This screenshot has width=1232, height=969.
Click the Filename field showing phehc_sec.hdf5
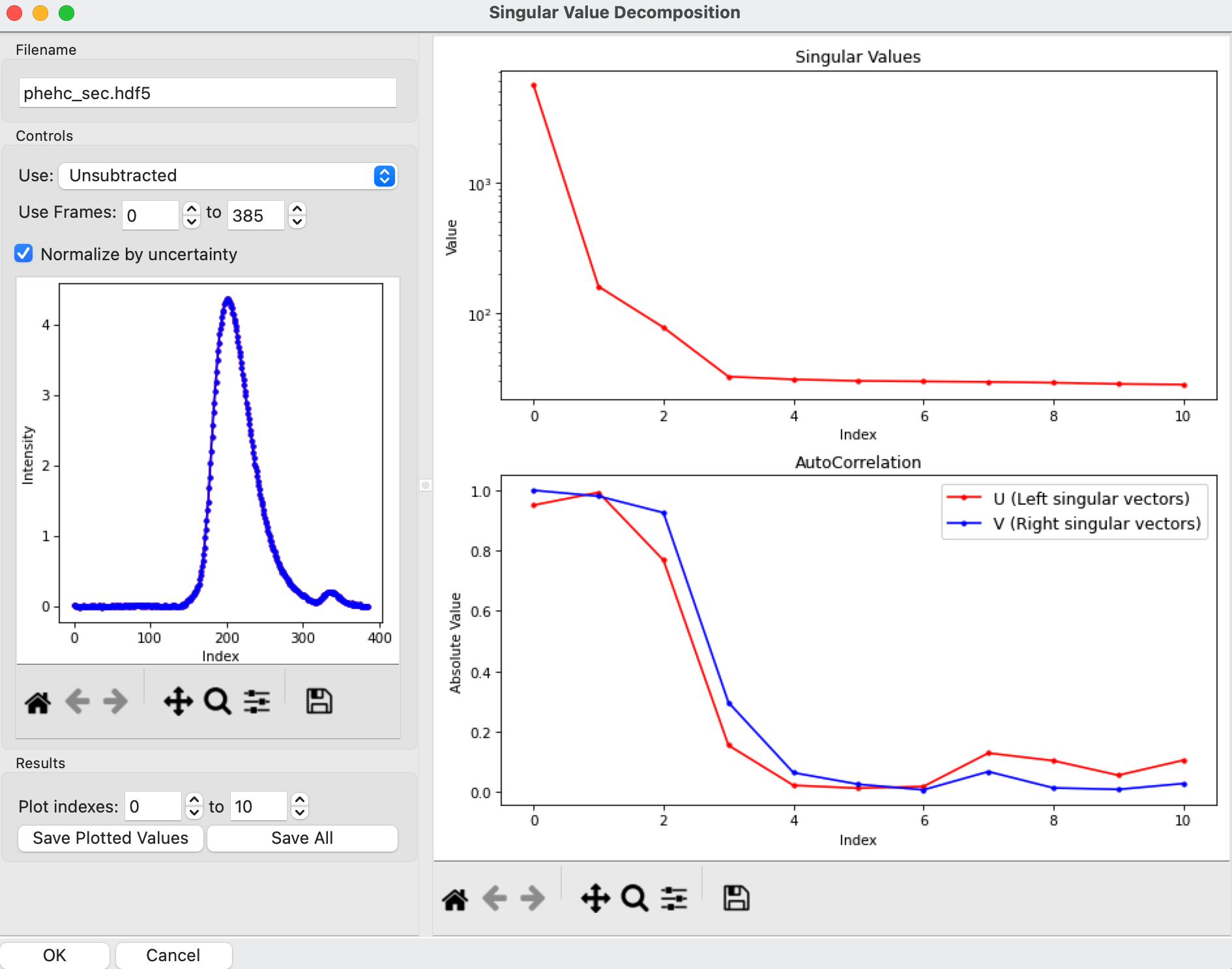208,93
